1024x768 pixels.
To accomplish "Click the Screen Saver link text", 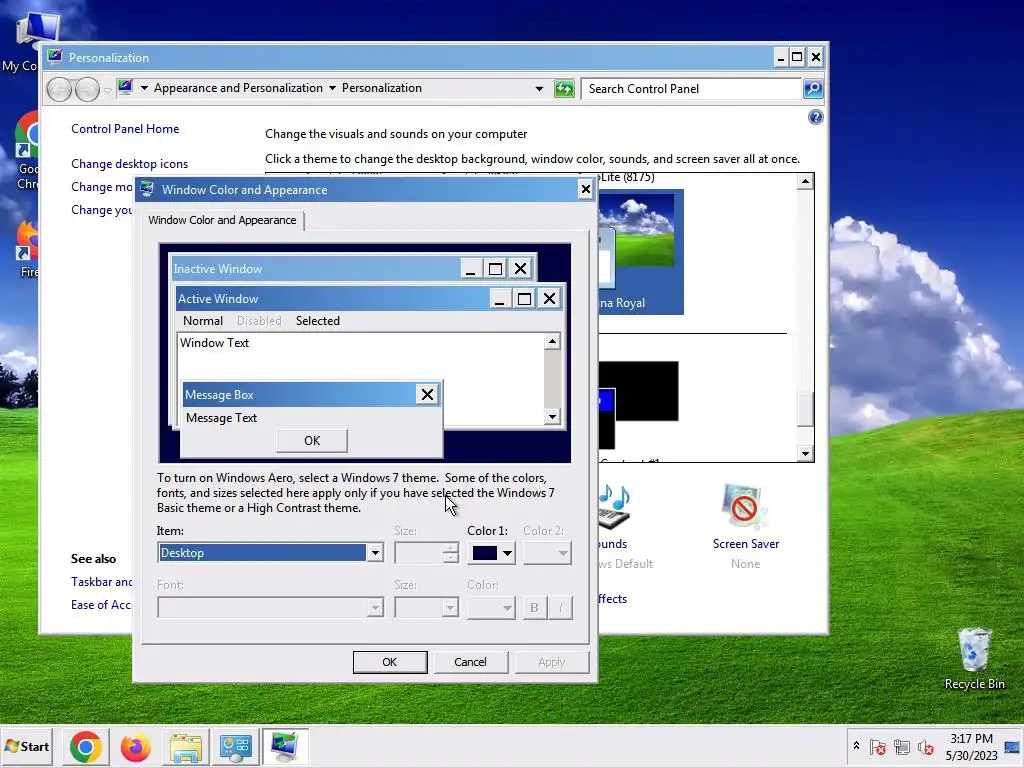I will click(746, 544).
